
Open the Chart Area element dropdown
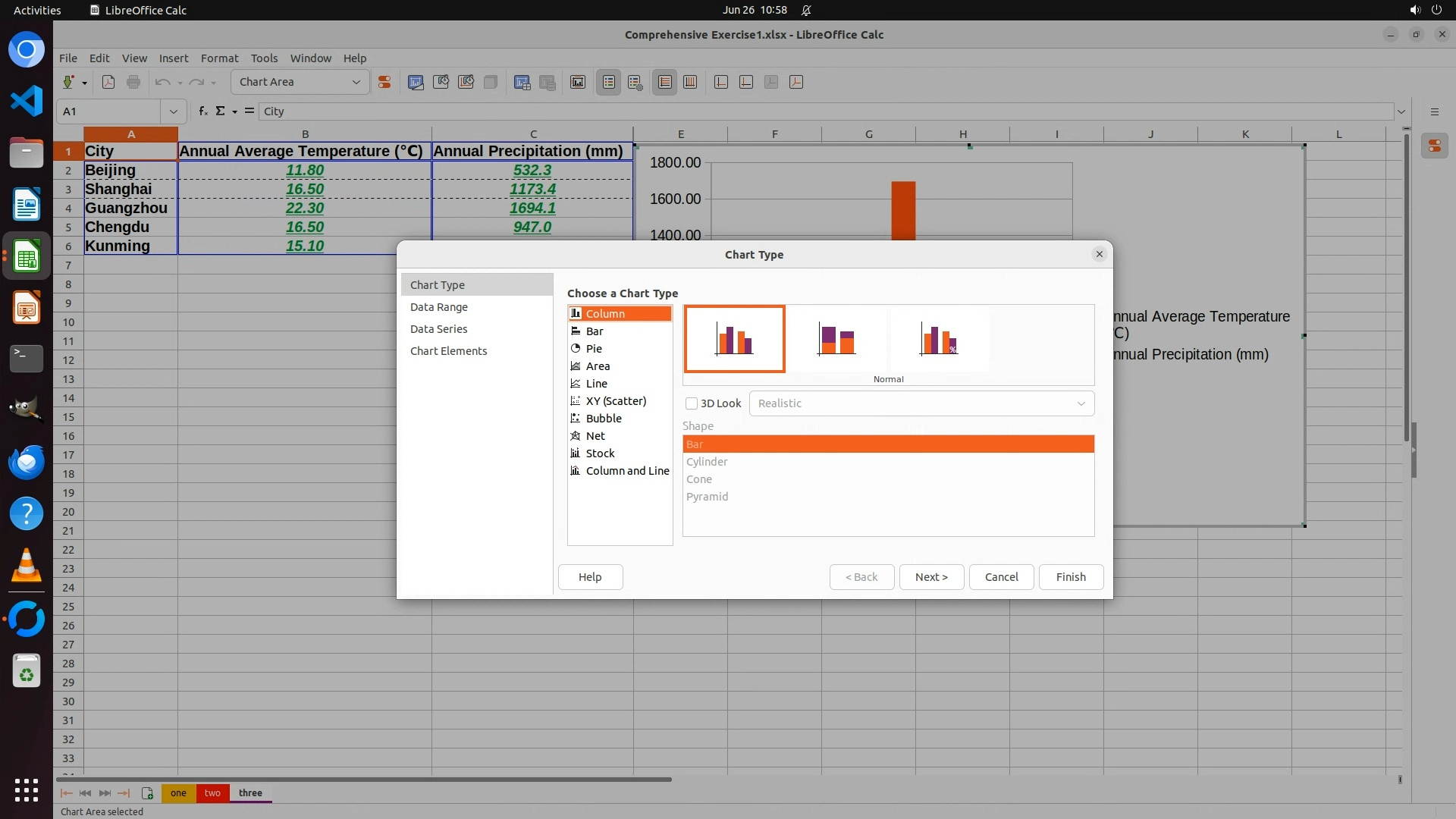point(356,82)
